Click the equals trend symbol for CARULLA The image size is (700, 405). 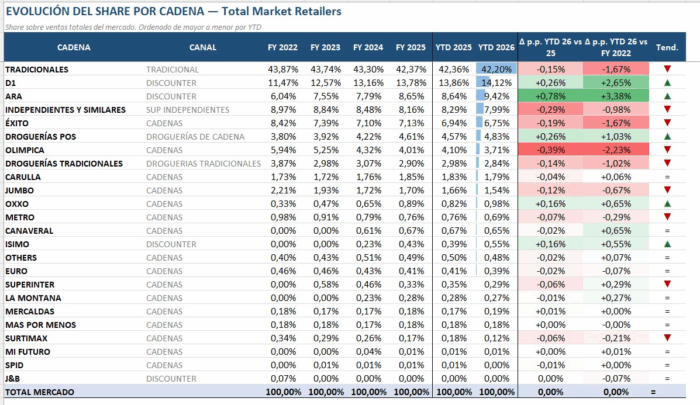667,177
